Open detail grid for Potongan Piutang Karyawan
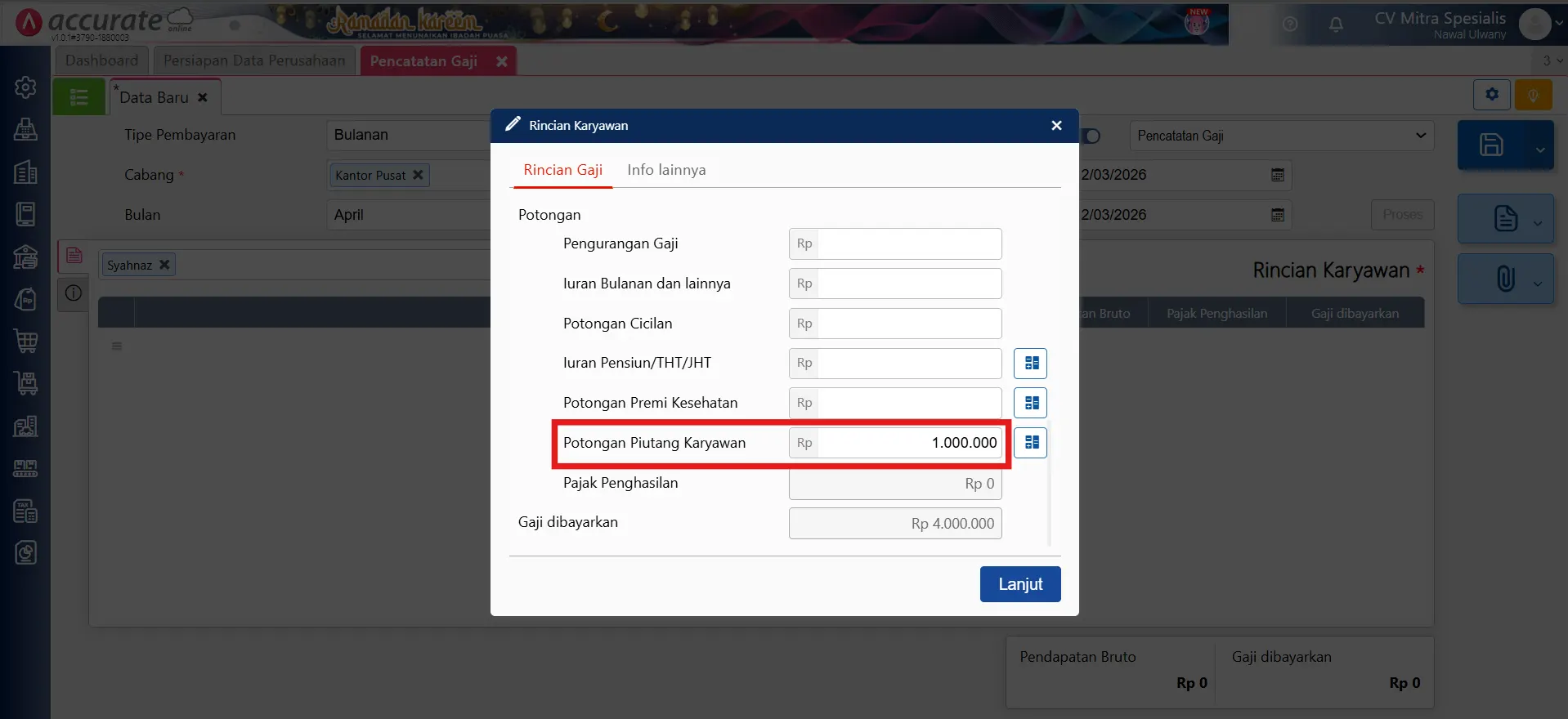This screenshot has height=719, width=1568. (x=1030, y=443)
